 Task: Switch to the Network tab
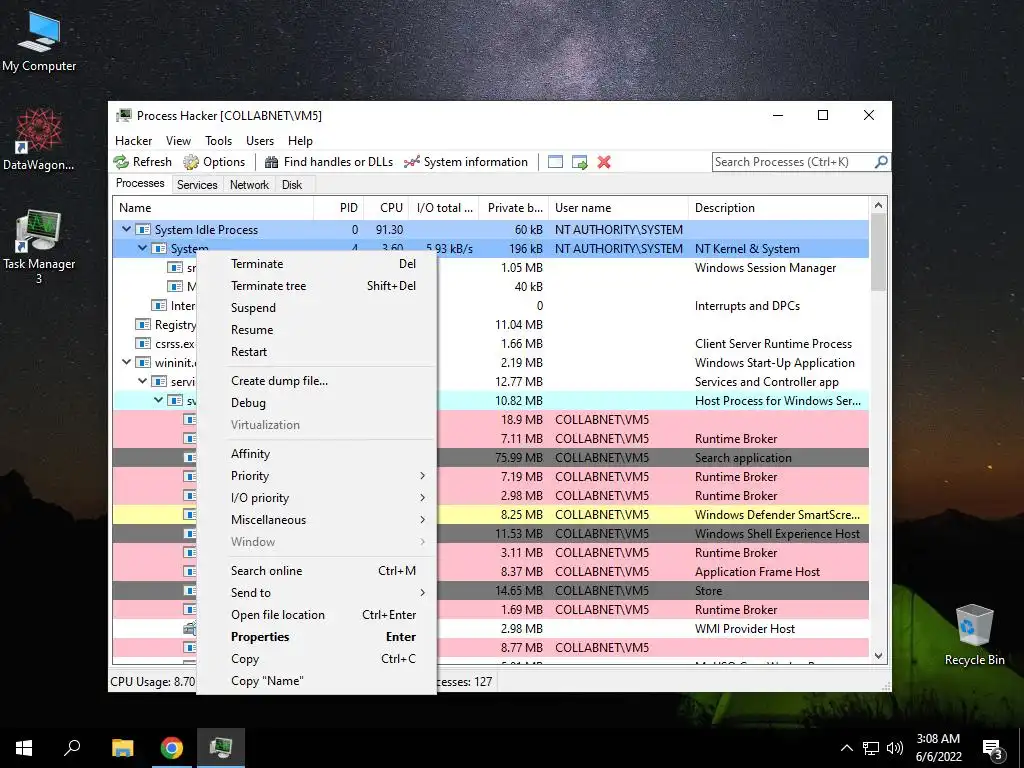click(x=249, y=185)
